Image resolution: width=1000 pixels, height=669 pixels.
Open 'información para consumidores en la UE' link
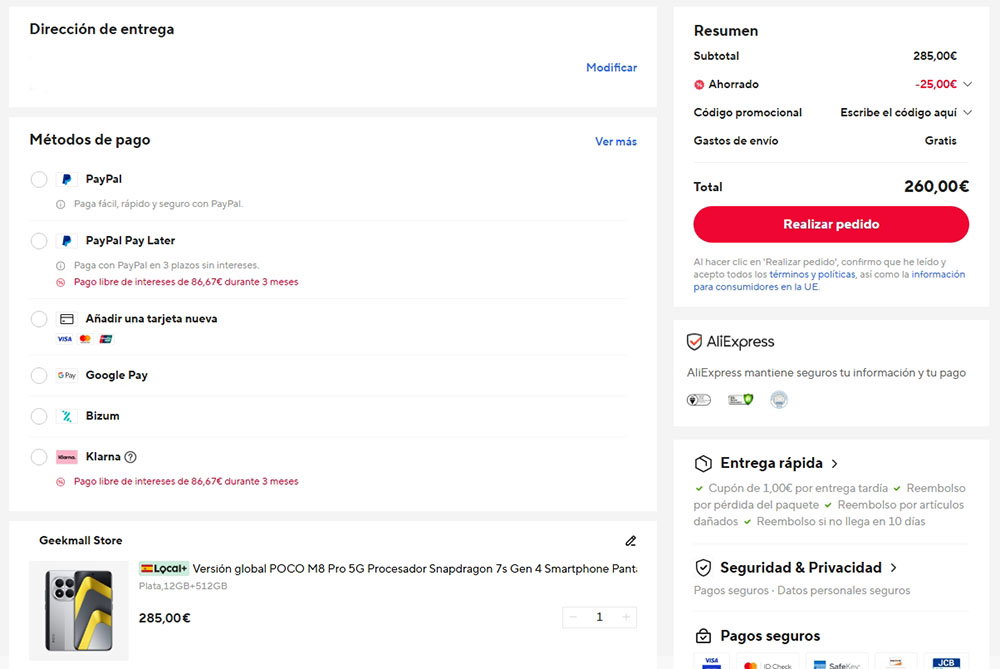pyautogui.click(x=829, y=281)
